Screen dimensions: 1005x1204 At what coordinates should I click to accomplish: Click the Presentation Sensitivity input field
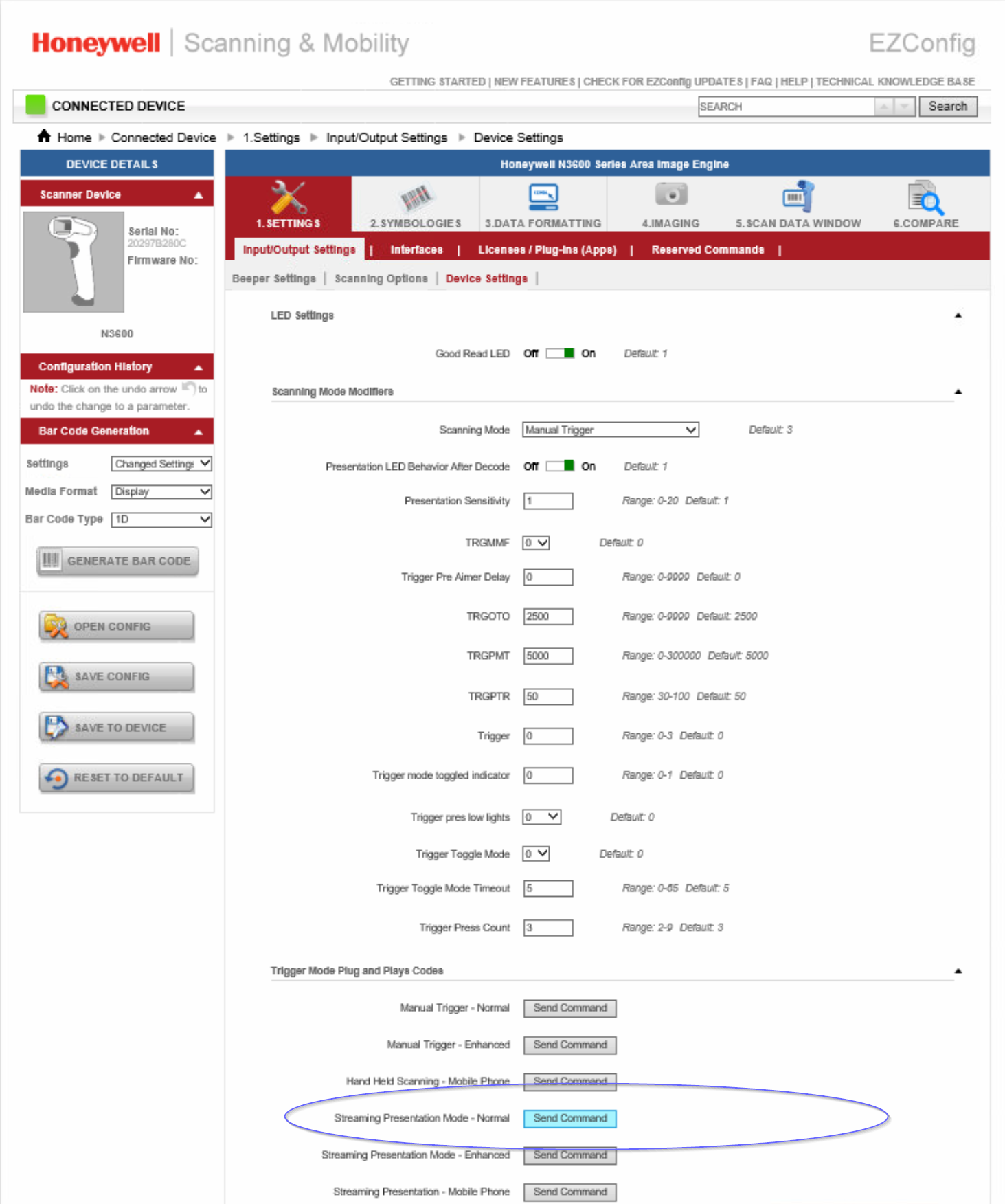(547, 501)
